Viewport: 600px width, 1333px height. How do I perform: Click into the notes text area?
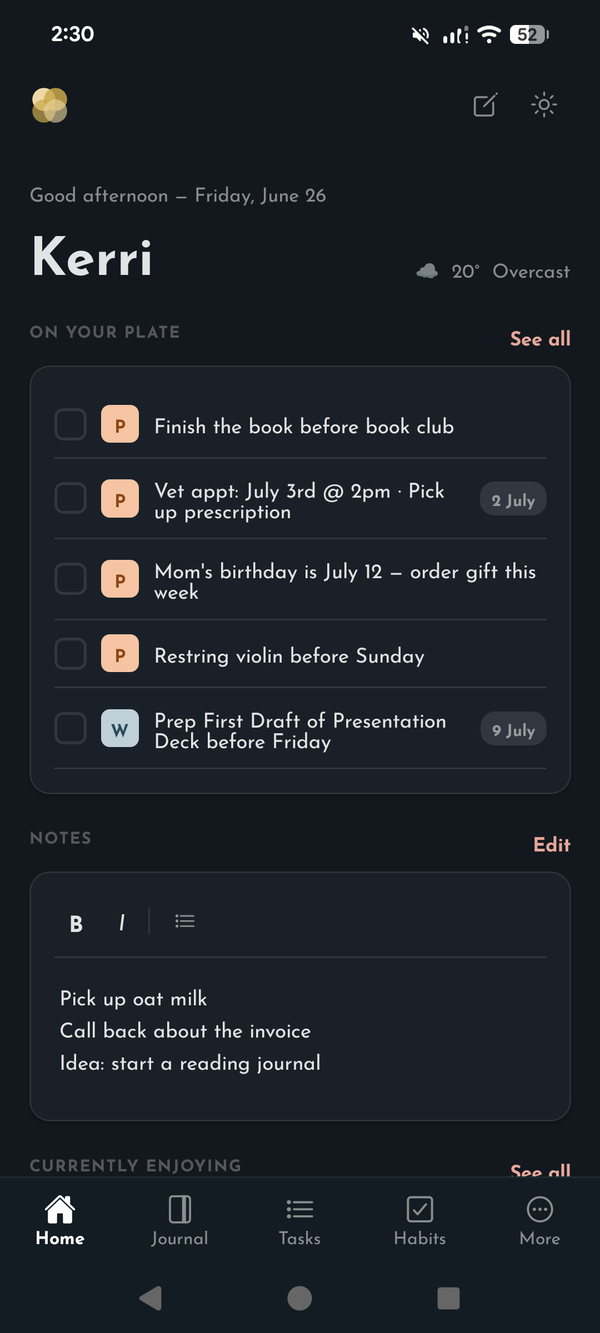300,1031
